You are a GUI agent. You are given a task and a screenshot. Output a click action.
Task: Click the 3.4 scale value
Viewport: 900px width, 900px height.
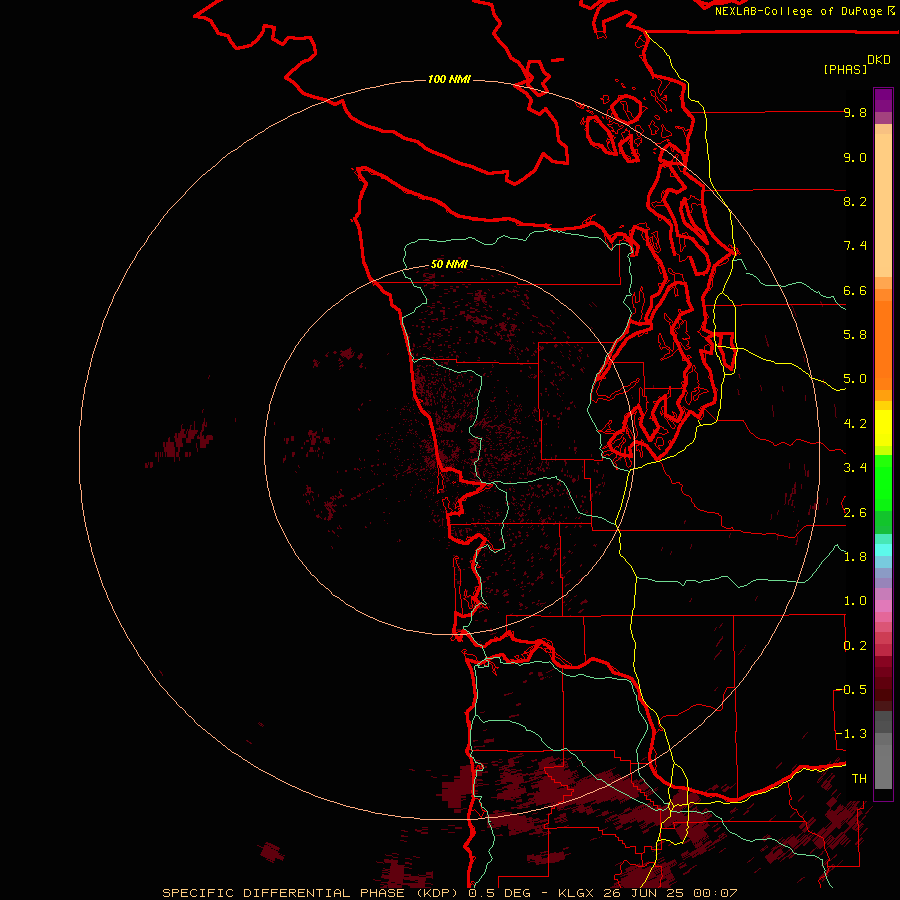[x=855, y=468]
